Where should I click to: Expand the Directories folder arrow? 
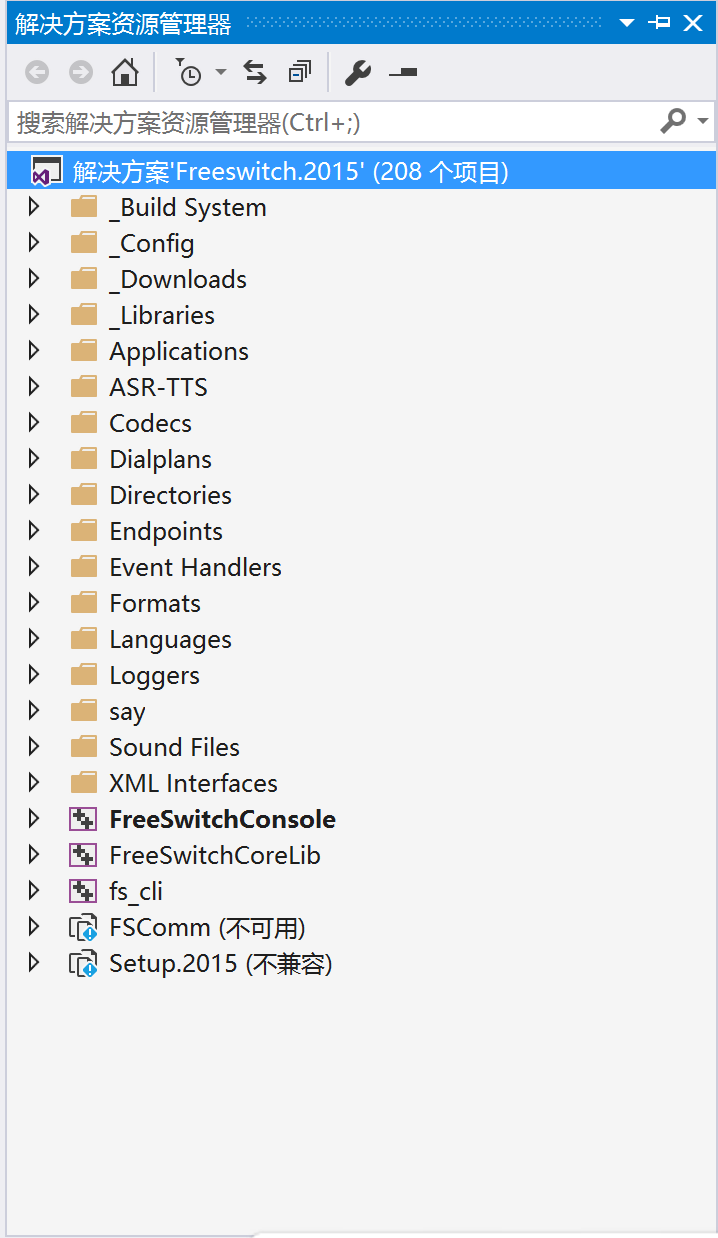tap(34, 495)
